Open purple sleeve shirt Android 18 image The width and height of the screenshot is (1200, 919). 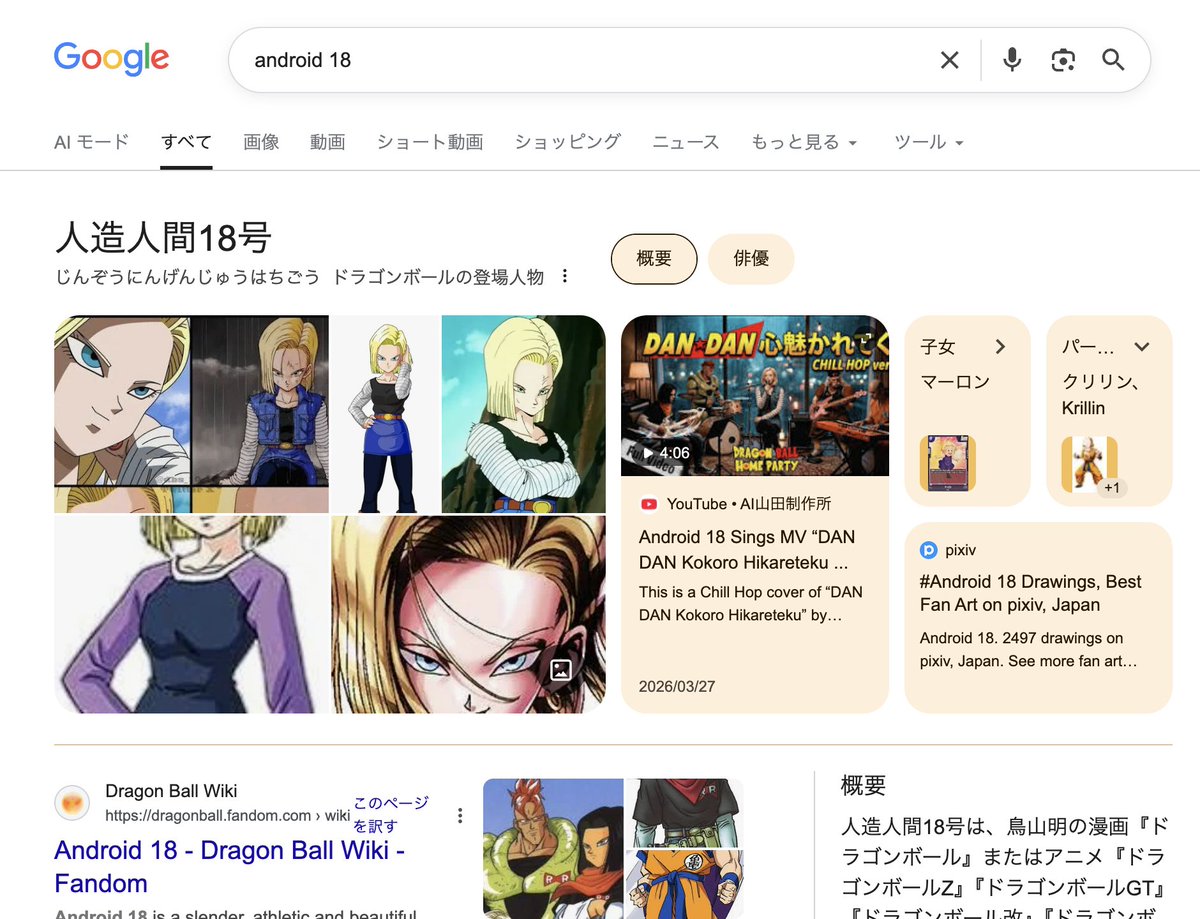[x=192, y=614]
